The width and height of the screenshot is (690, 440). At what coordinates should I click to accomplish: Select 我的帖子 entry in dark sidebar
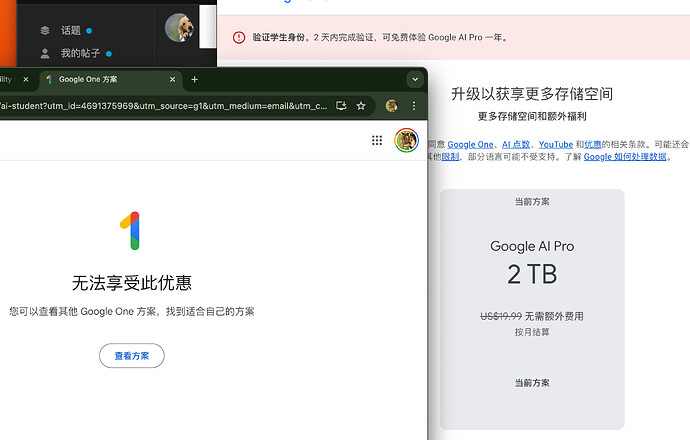click(x=80, y=53)
